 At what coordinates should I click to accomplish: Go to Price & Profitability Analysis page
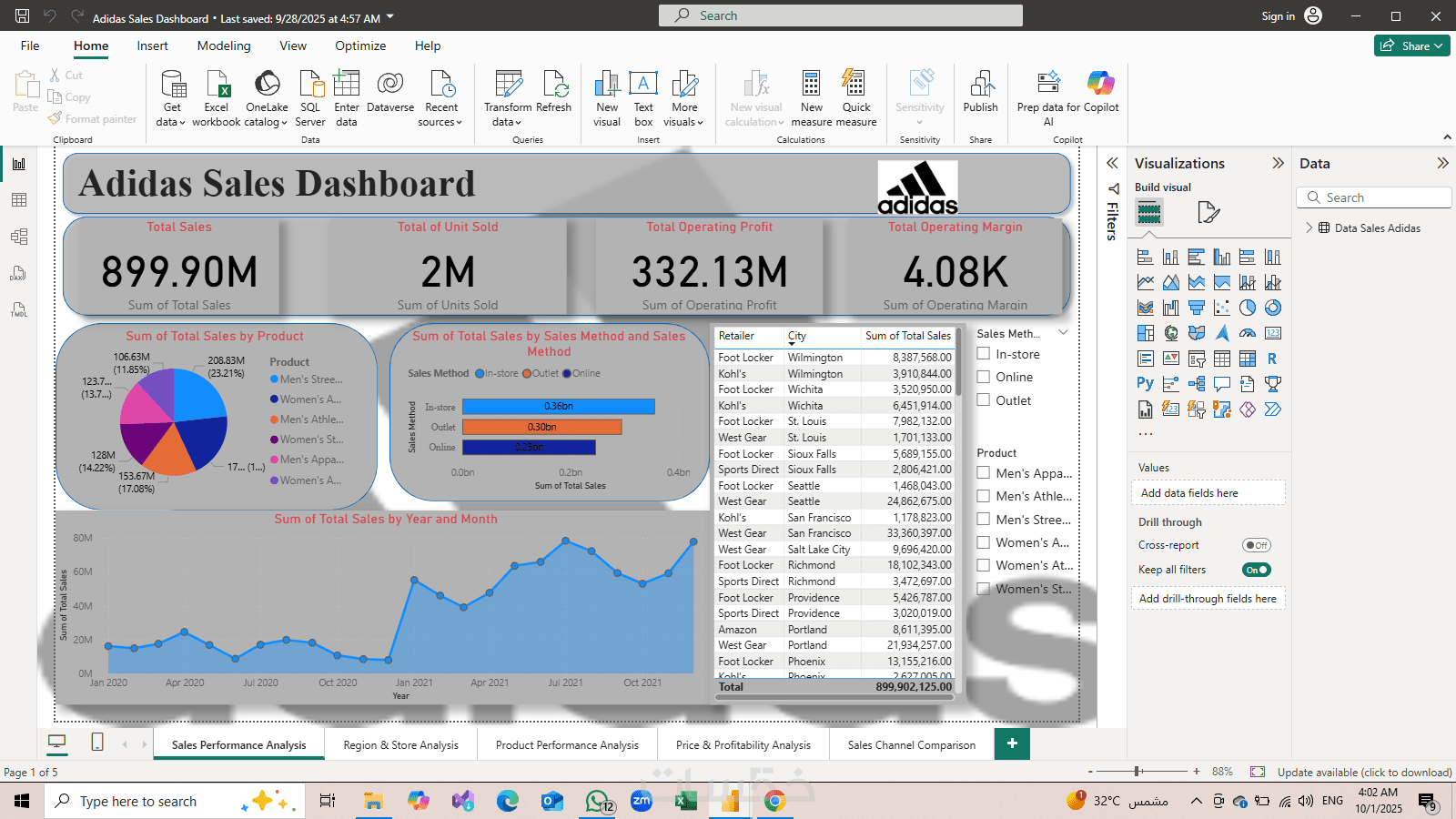tap(743, 744)
